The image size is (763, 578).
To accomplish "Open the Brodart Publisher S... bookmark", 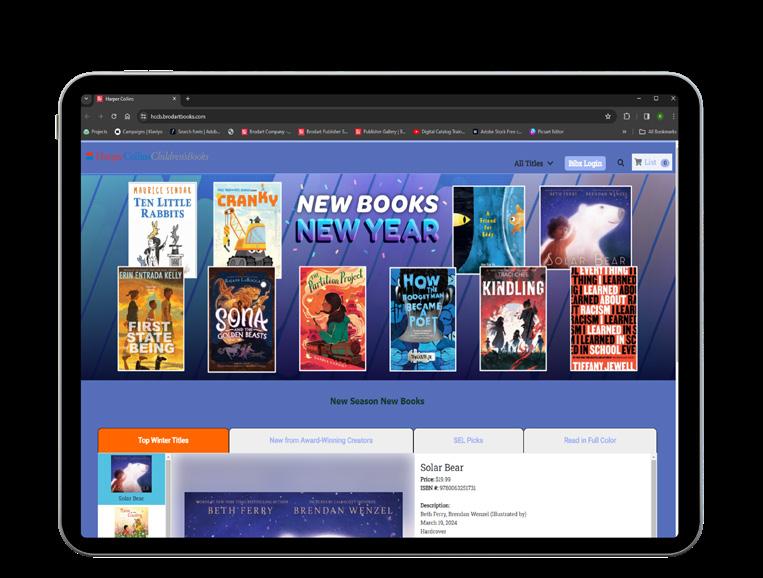I will click(x=323, y=132).
